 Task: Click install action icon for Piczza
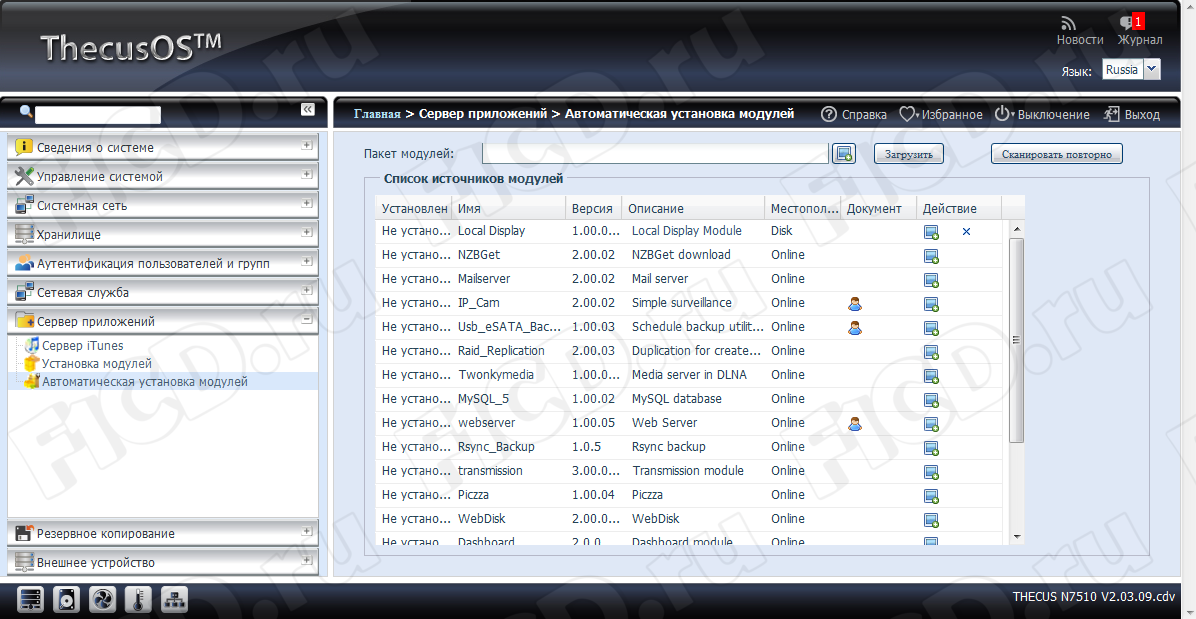(931, 496)
